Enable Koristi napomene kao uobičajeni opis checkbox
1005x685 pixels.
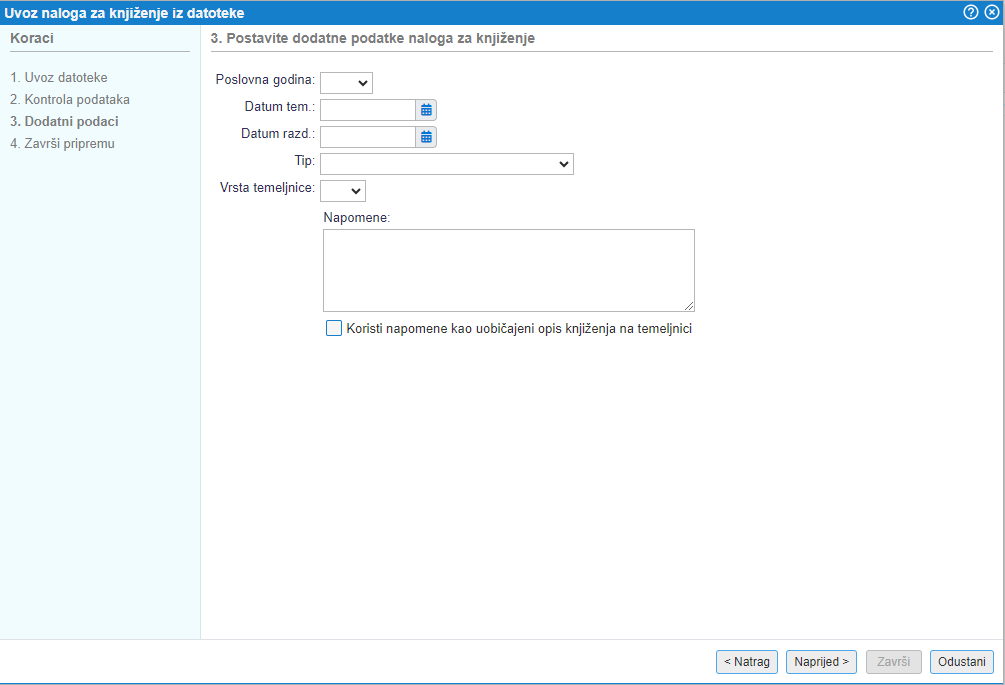334,328
